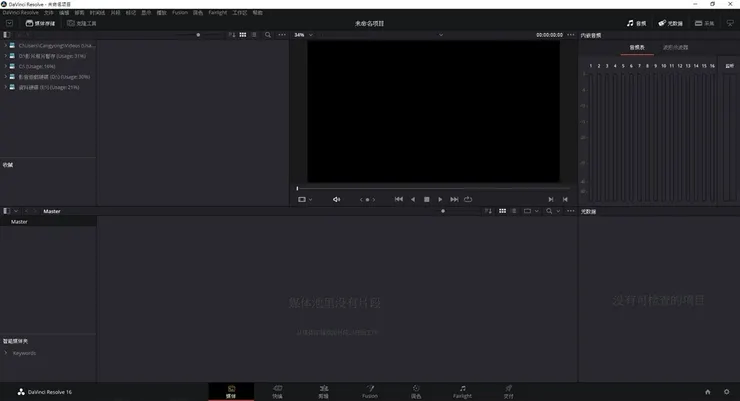Screen dimensions: 740x401
Task: Select the C:\ (Usage: 16%) drive row
Action: click(x=48, y=67)
